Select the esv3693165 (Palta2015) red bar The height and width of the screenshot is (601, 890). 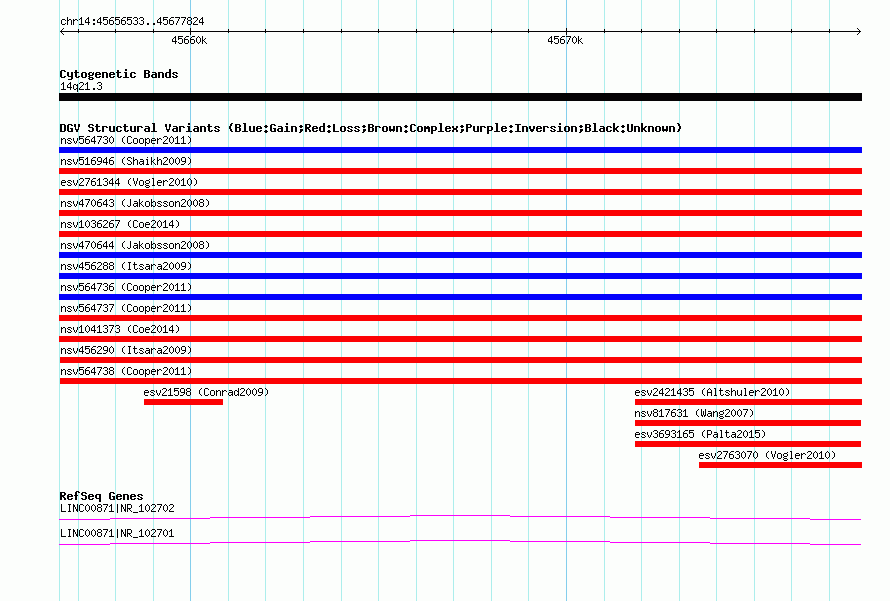tap(748, 444)
